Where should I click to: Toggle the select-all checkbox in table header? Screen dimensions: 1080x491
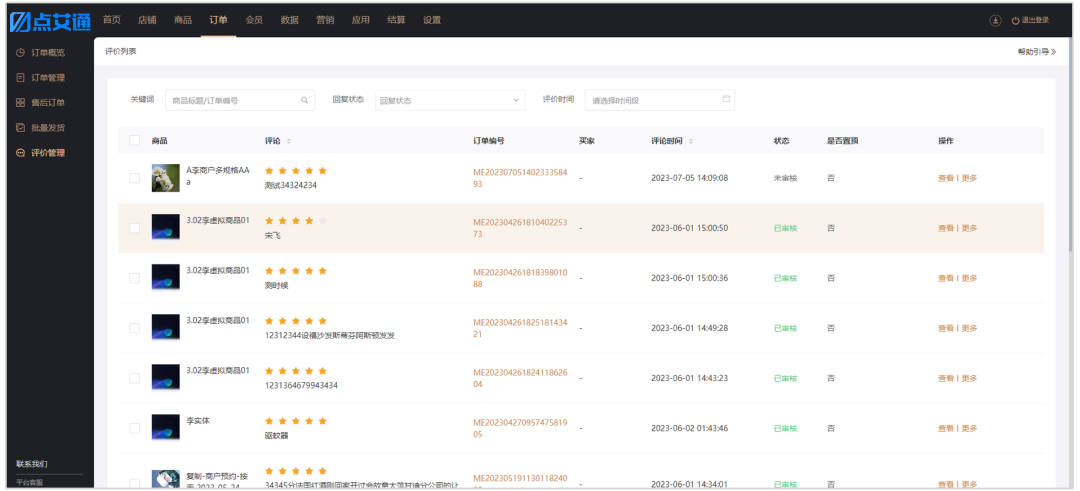click(x=134, y=140)
